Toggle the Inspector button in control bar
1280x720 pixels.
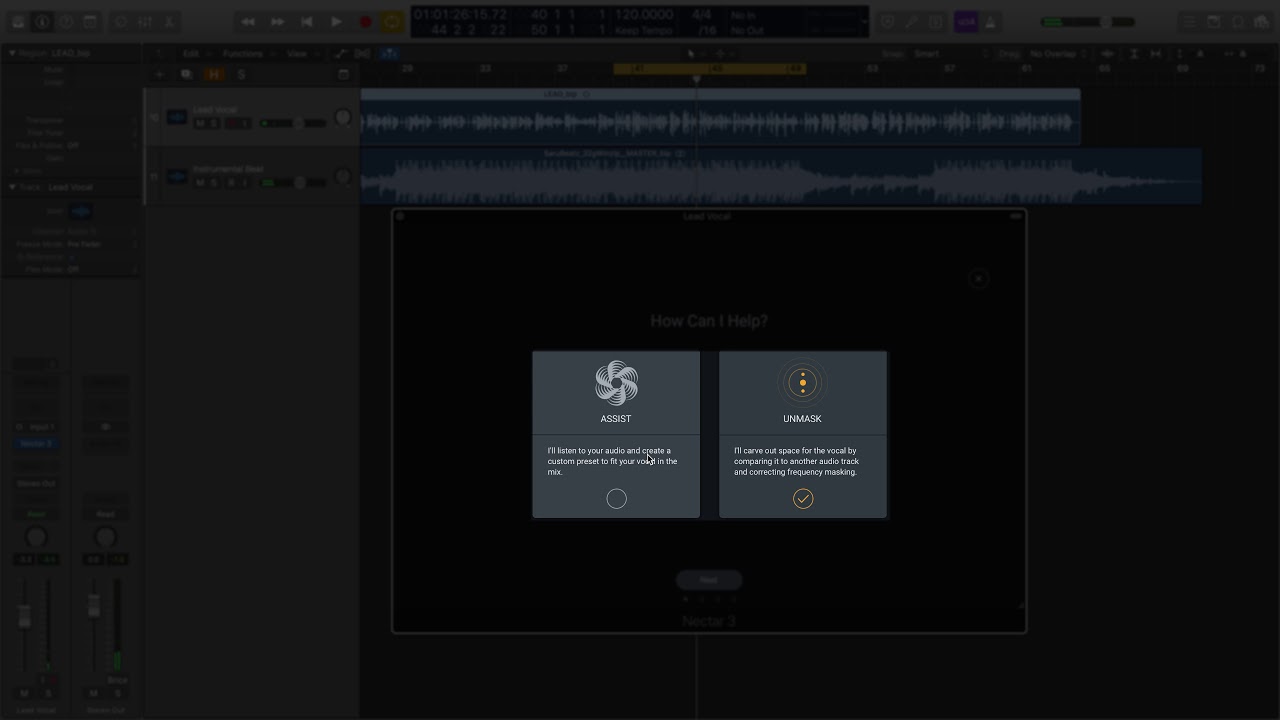tap(42, 22)
